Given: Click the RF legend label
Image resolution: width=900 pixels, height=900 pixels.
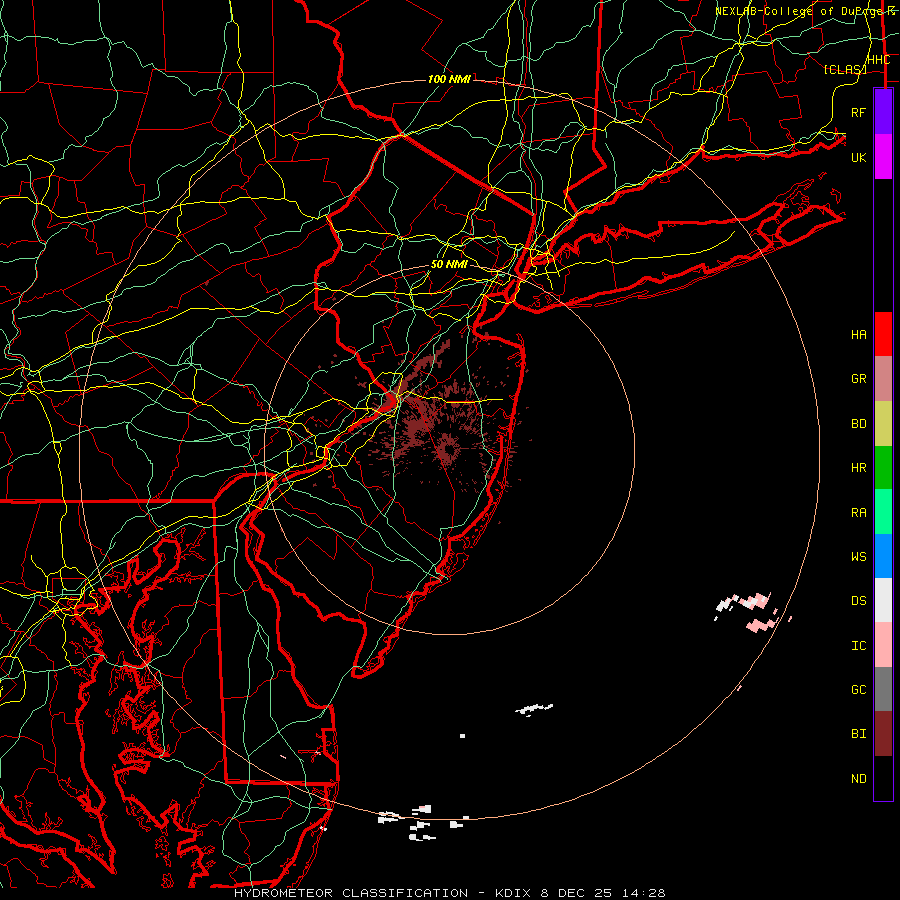Looking at the screenshot, I should coord(859,112).
